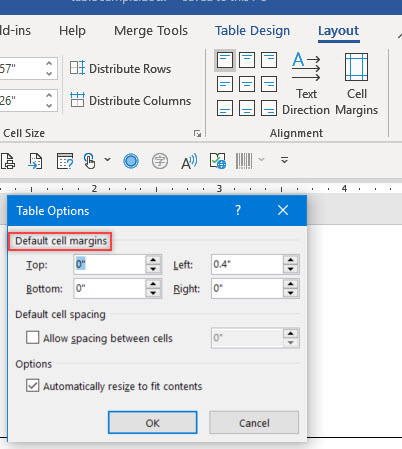Image resolution: width=402 pixels, height=449 pixels.
Task: Increase the Bottom margin value
Action: pos(153,284)
